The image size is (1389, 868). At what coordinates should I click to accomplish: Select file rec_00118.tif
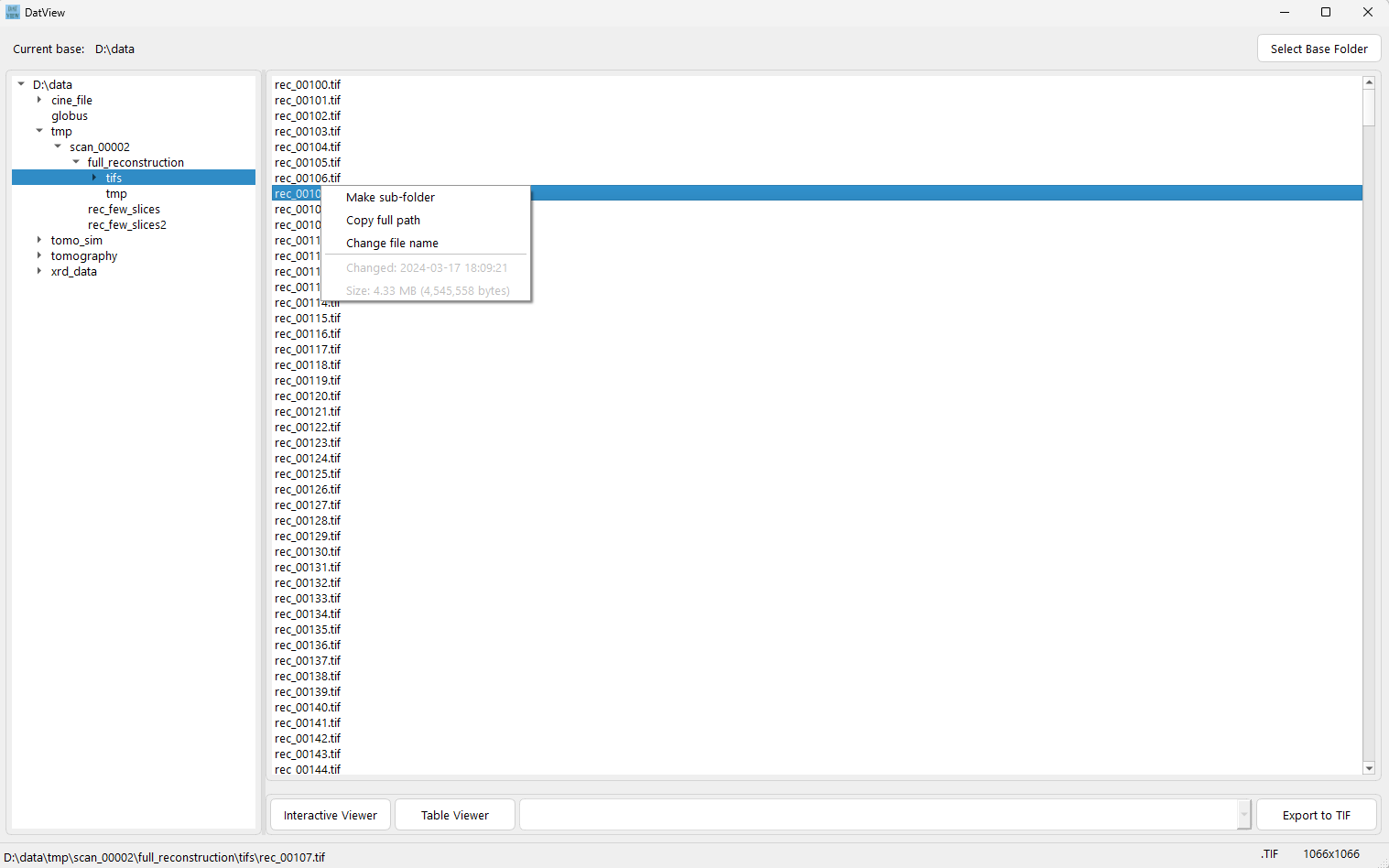point(308,364)
